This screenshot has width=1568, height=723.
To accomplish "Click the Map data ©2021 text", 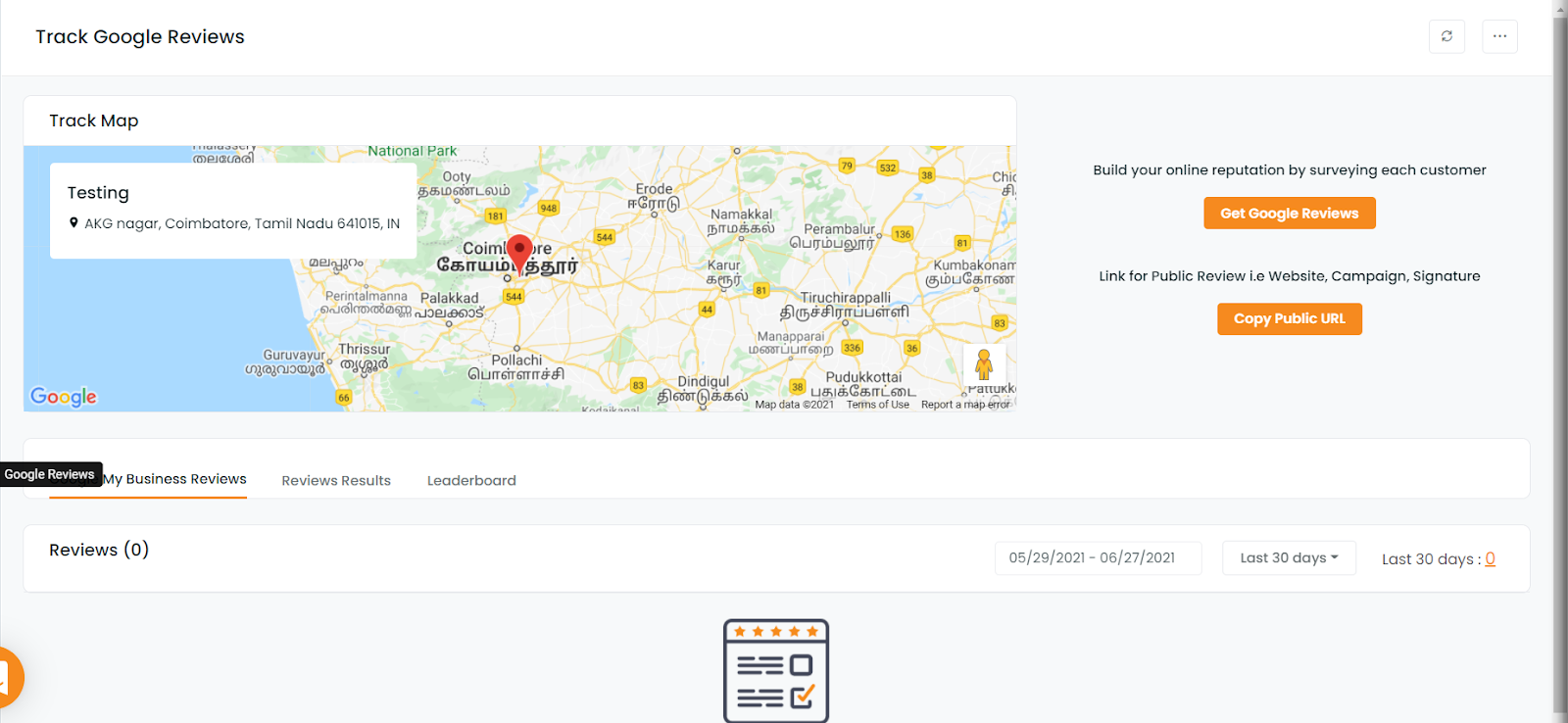I will pos(794,405).
